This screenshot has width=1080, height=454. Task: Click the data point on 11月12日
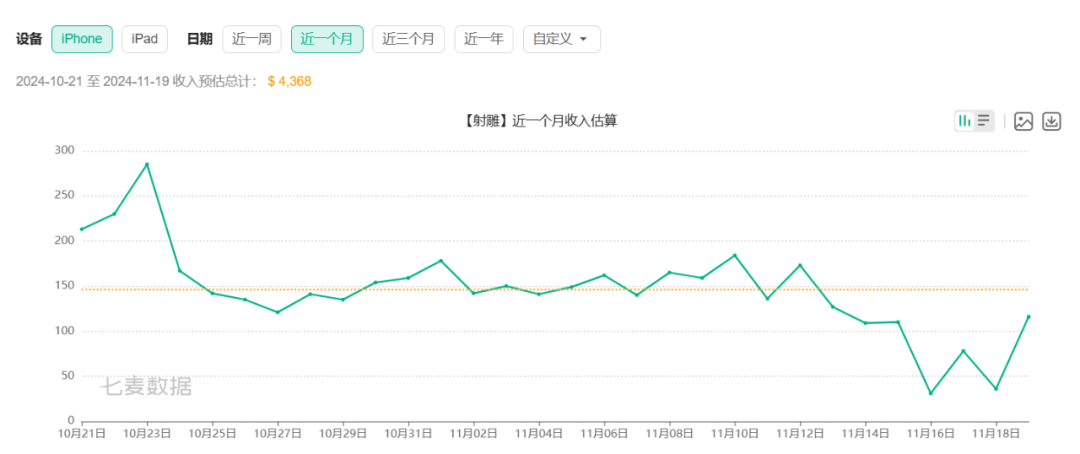(x=800, y=265)
